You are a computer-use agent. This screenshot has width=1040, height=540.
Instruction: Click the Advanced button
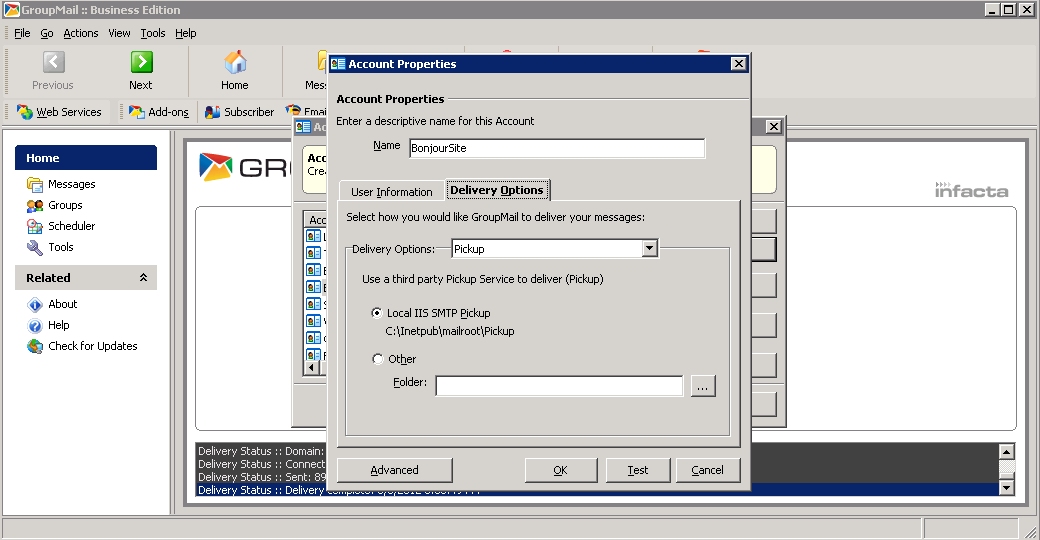coord(394,470)
